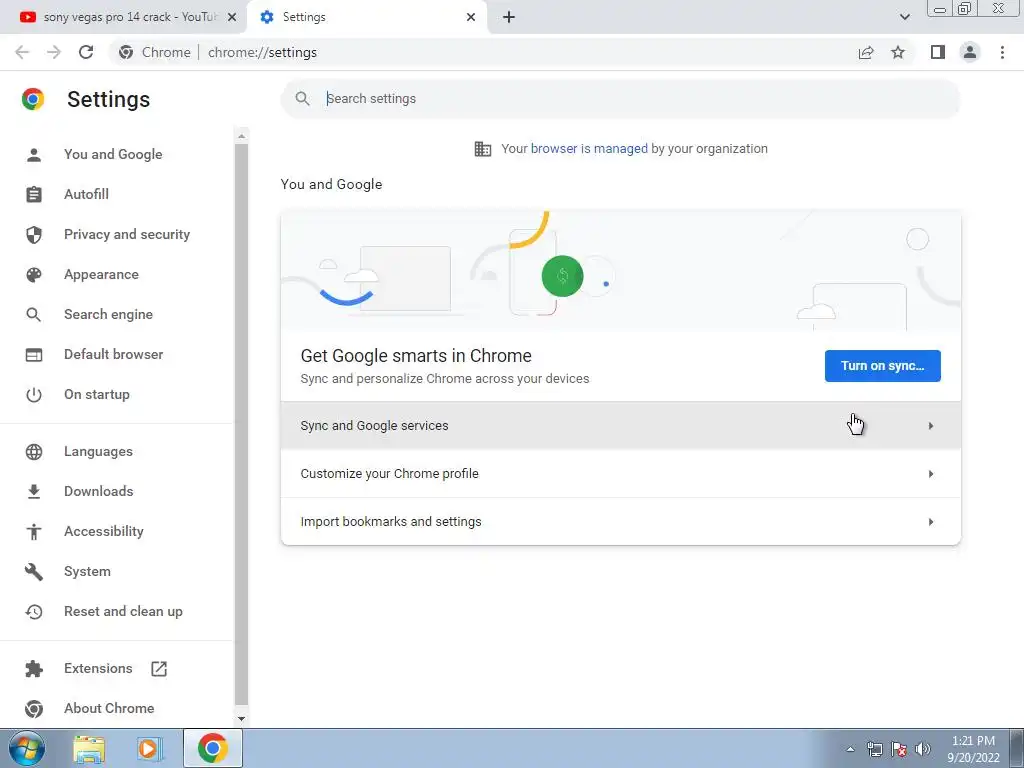Screen dimensions: 1024x768
Task: Open About Chrome page
Action: pos(109,708)
